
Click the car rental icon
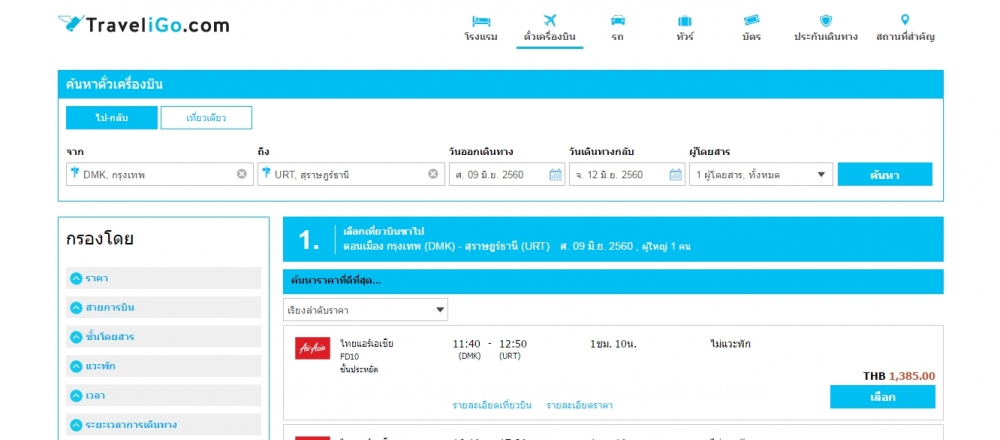618,20
